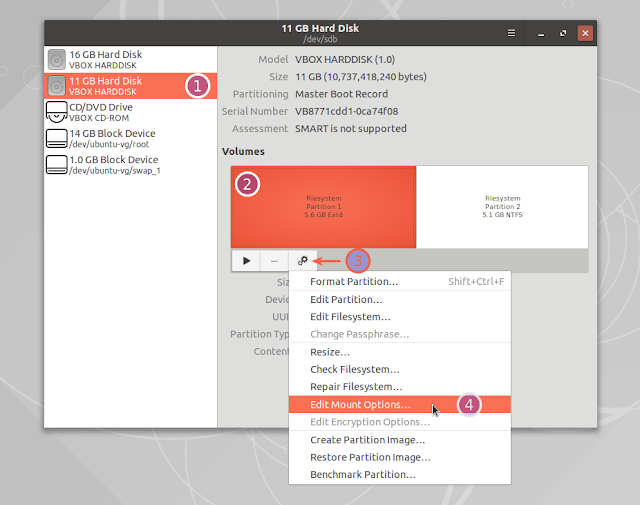This screenshot has width=640, height=505.
Task: Open Edit Filesystem from the menu
Action: click(x=350, y=317)
